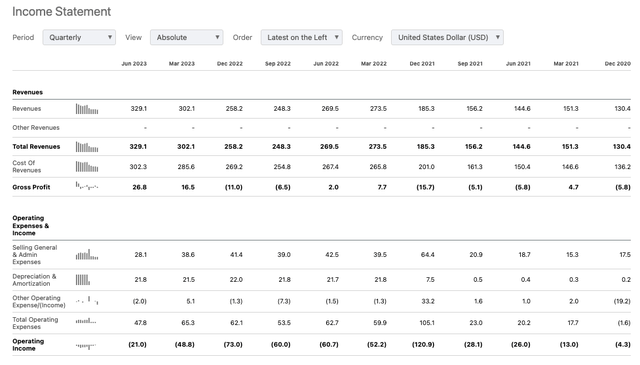
Task: Click the Other Revenues row label
Action: pos(36,127)
